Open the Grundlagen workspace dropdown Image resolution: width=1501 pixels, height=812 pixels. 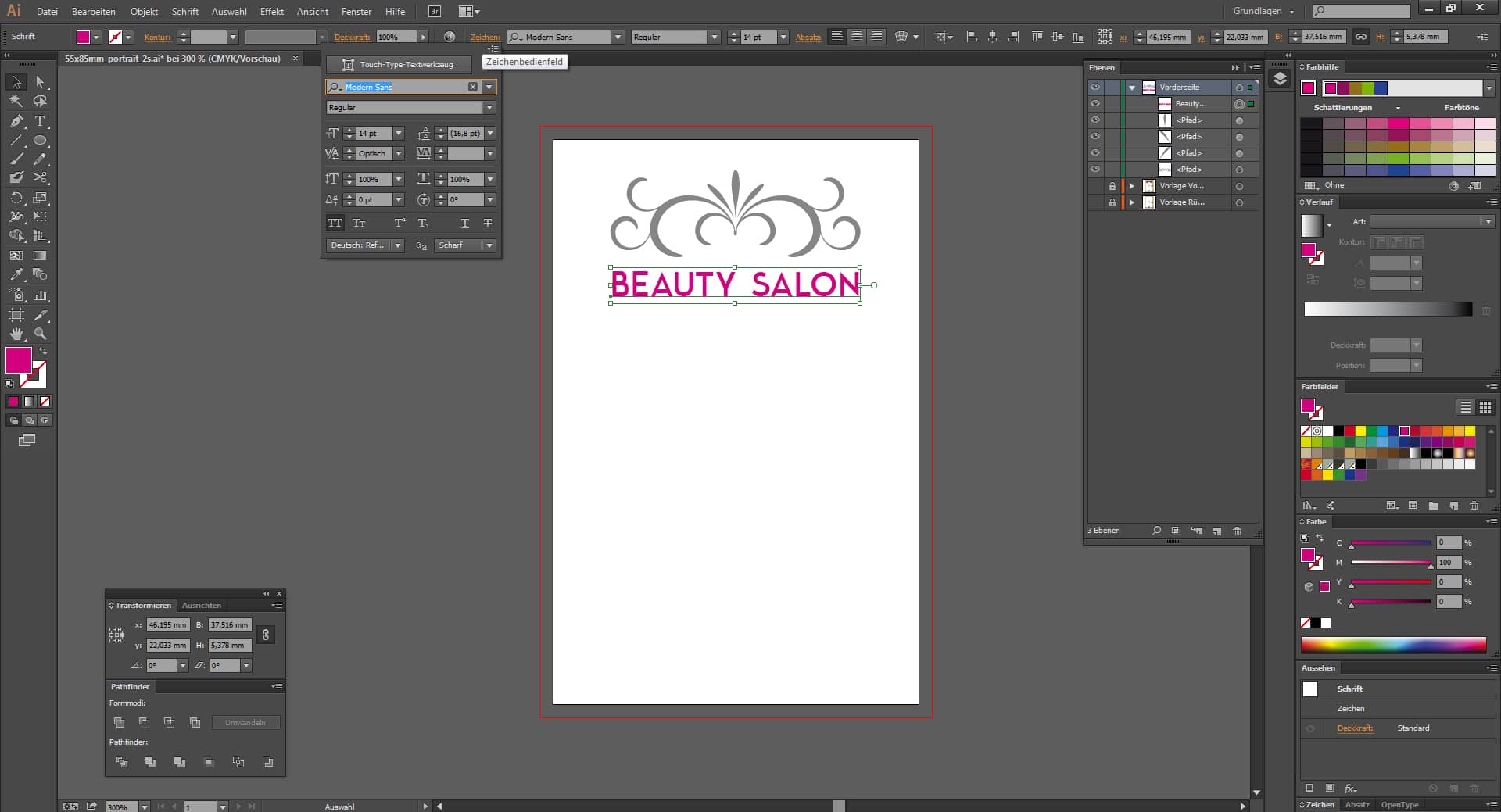click(x=1263, y=12)
